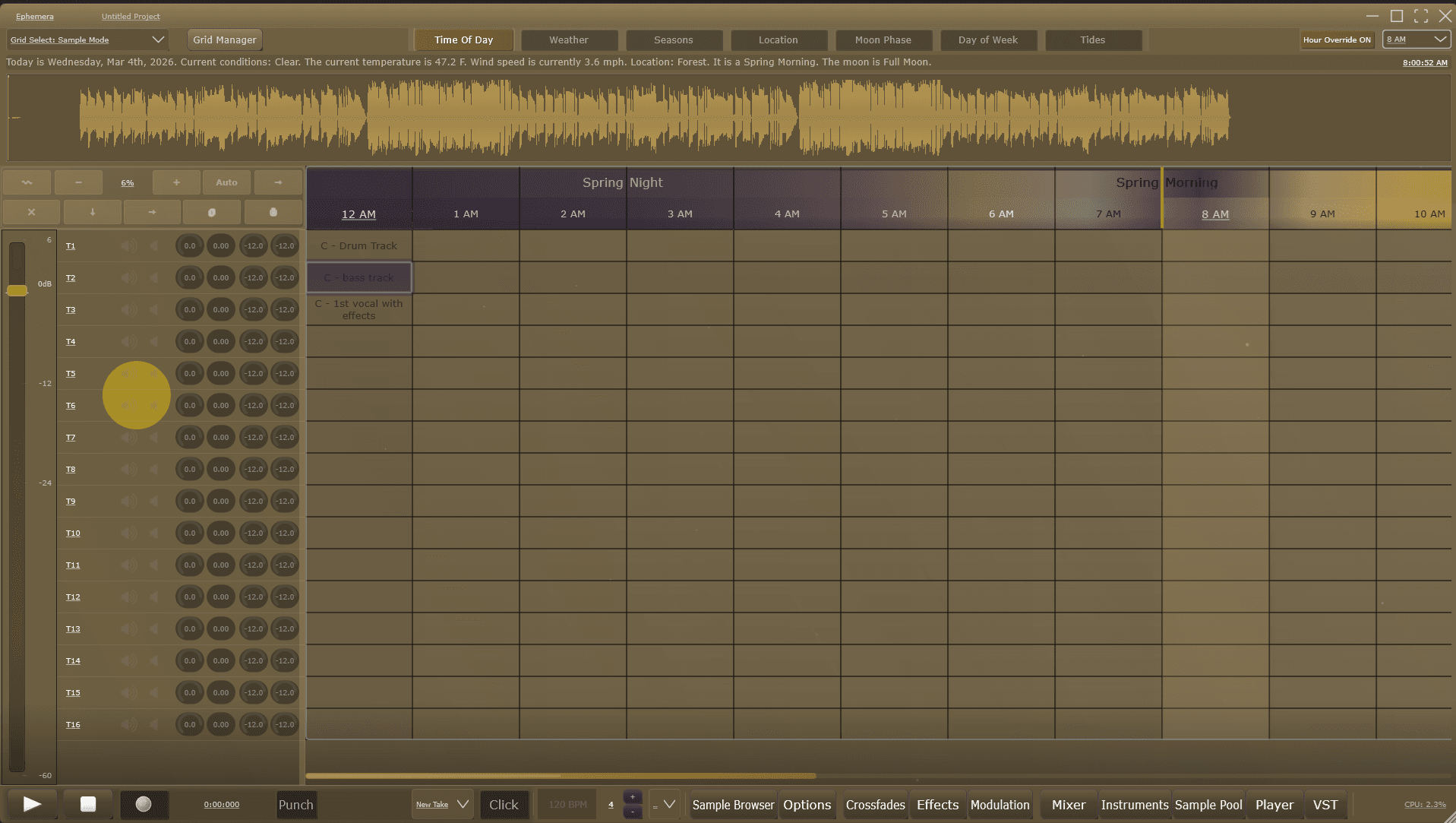Open the Grid Manager

225,40
